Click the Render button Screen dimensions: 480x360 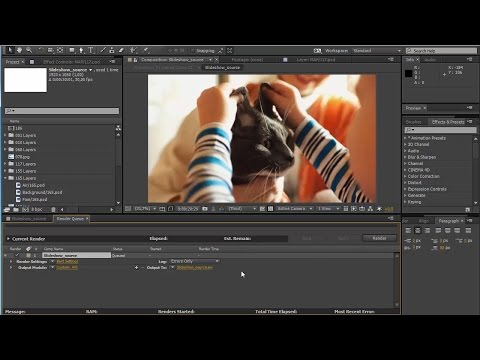tap(379, 238)
